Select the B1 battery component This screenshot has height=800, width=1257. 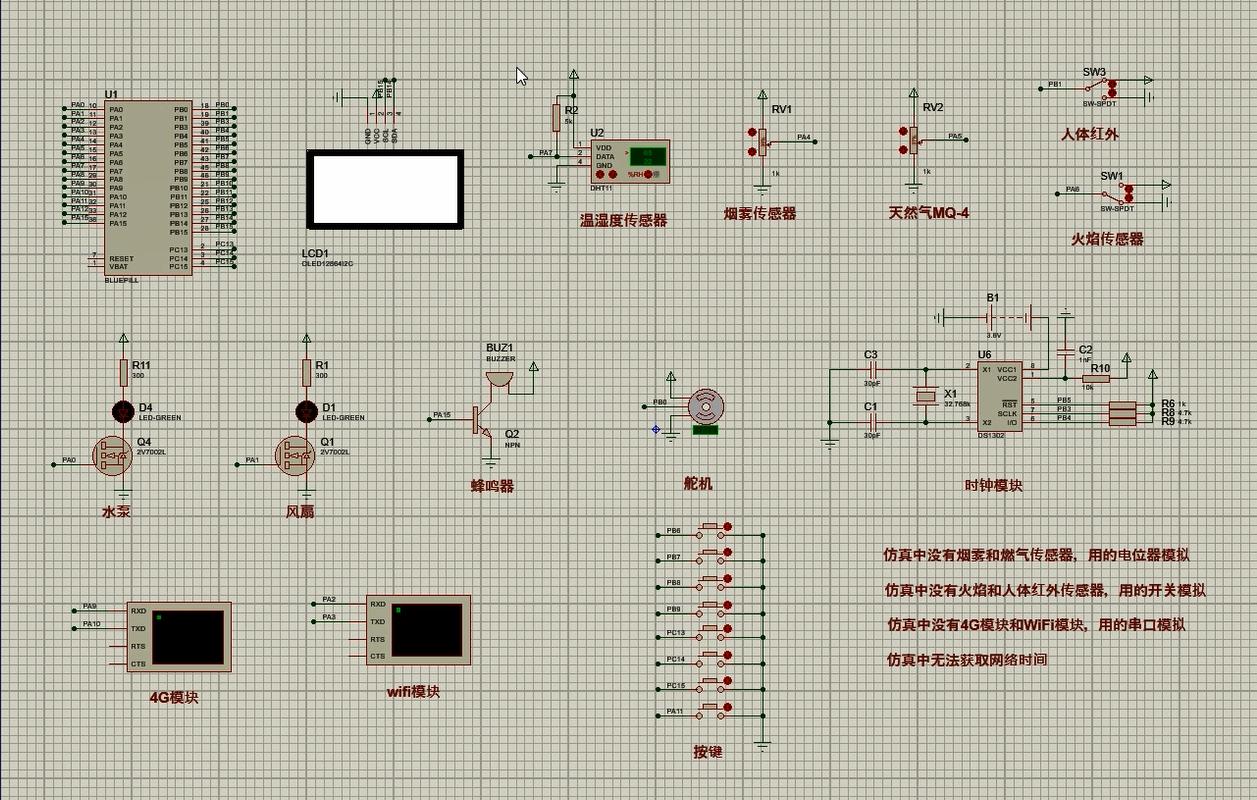click(x=991, y=317)
